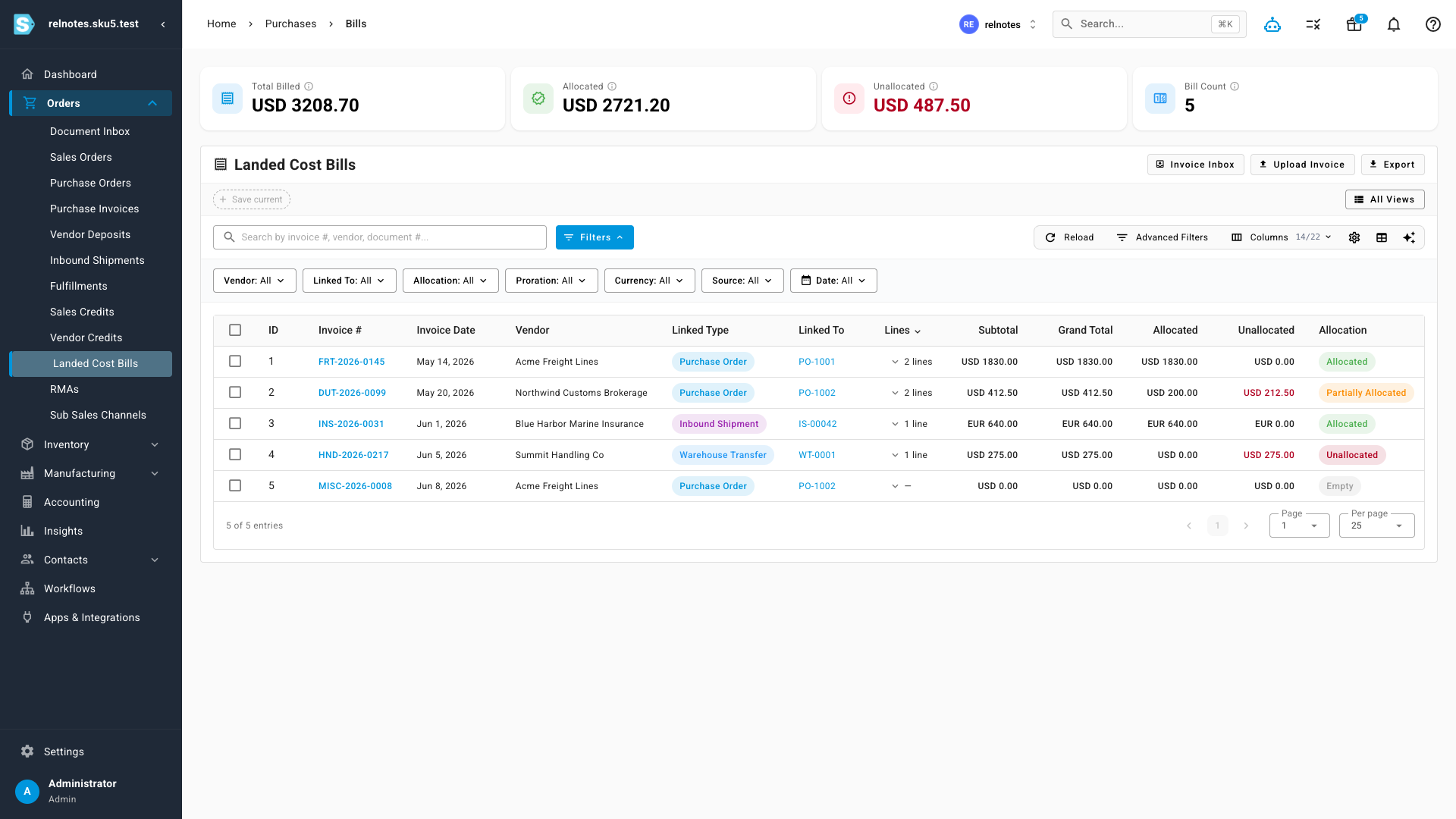The height and width of the screenshot is (819, 1456).
Task: Open Dashboard in the sidebar
Action: 70,74
